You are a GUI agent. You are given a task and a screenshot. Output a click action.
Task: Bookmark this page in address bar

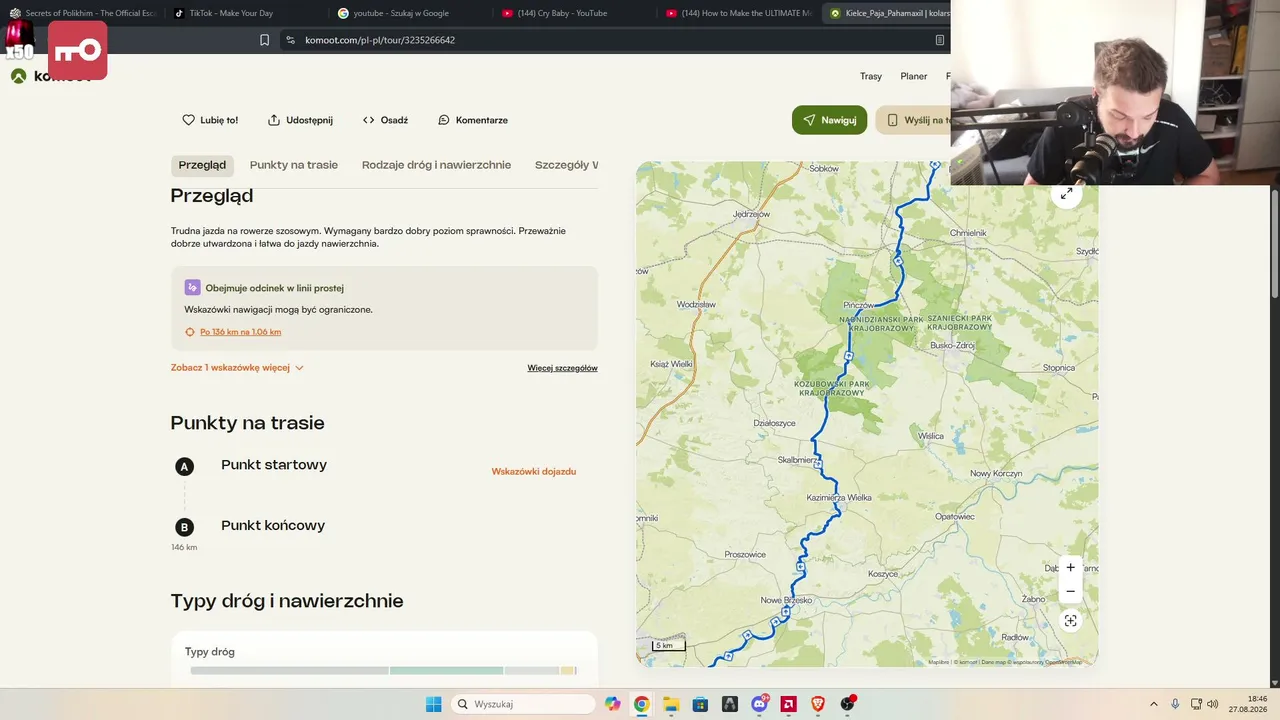[265, 40]
